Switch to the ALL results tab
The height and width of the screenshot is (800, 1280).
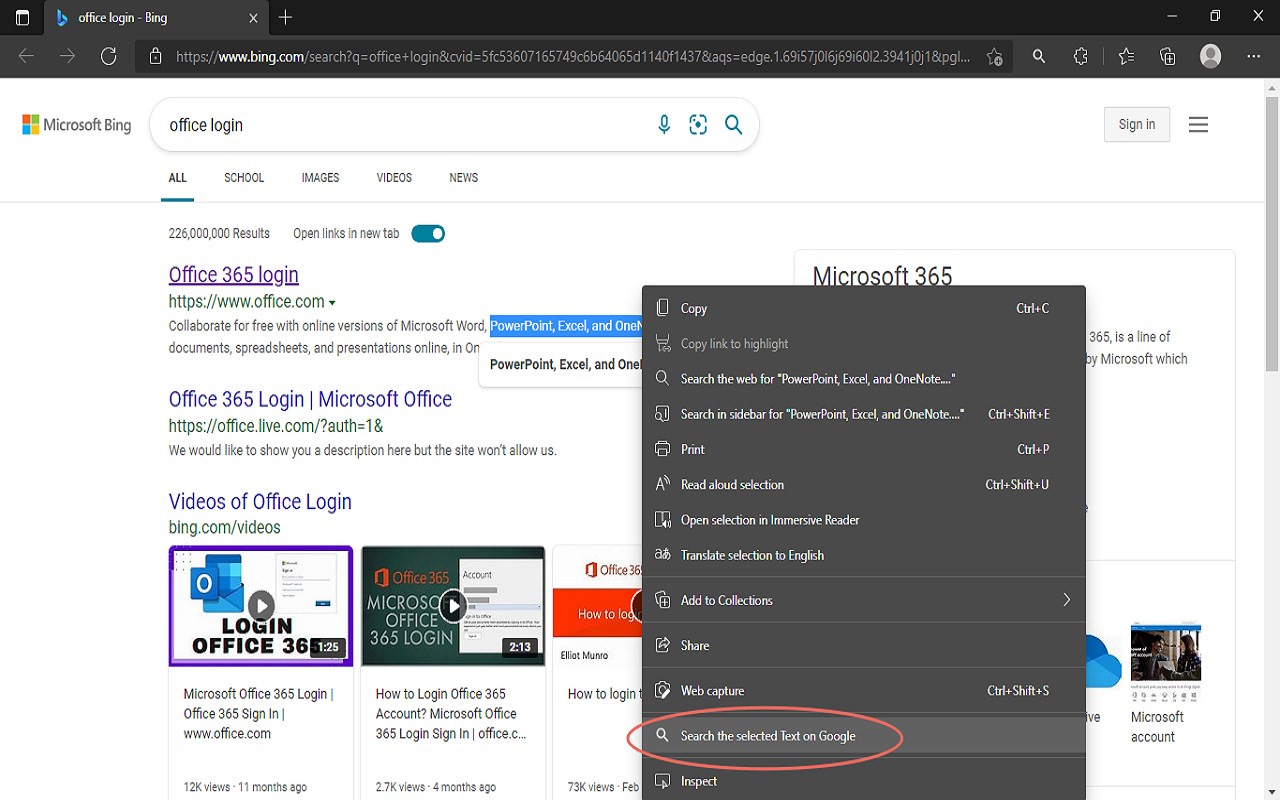click(x=178, y=178)
